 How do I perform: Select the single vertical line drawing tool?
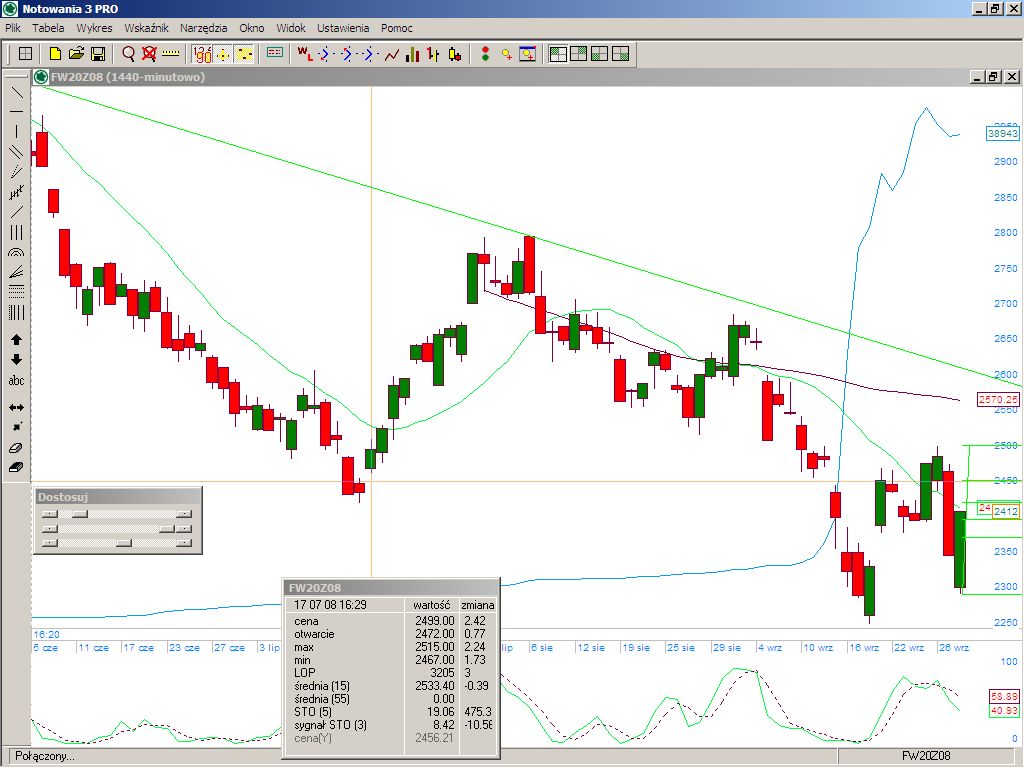tap(16, 131)
